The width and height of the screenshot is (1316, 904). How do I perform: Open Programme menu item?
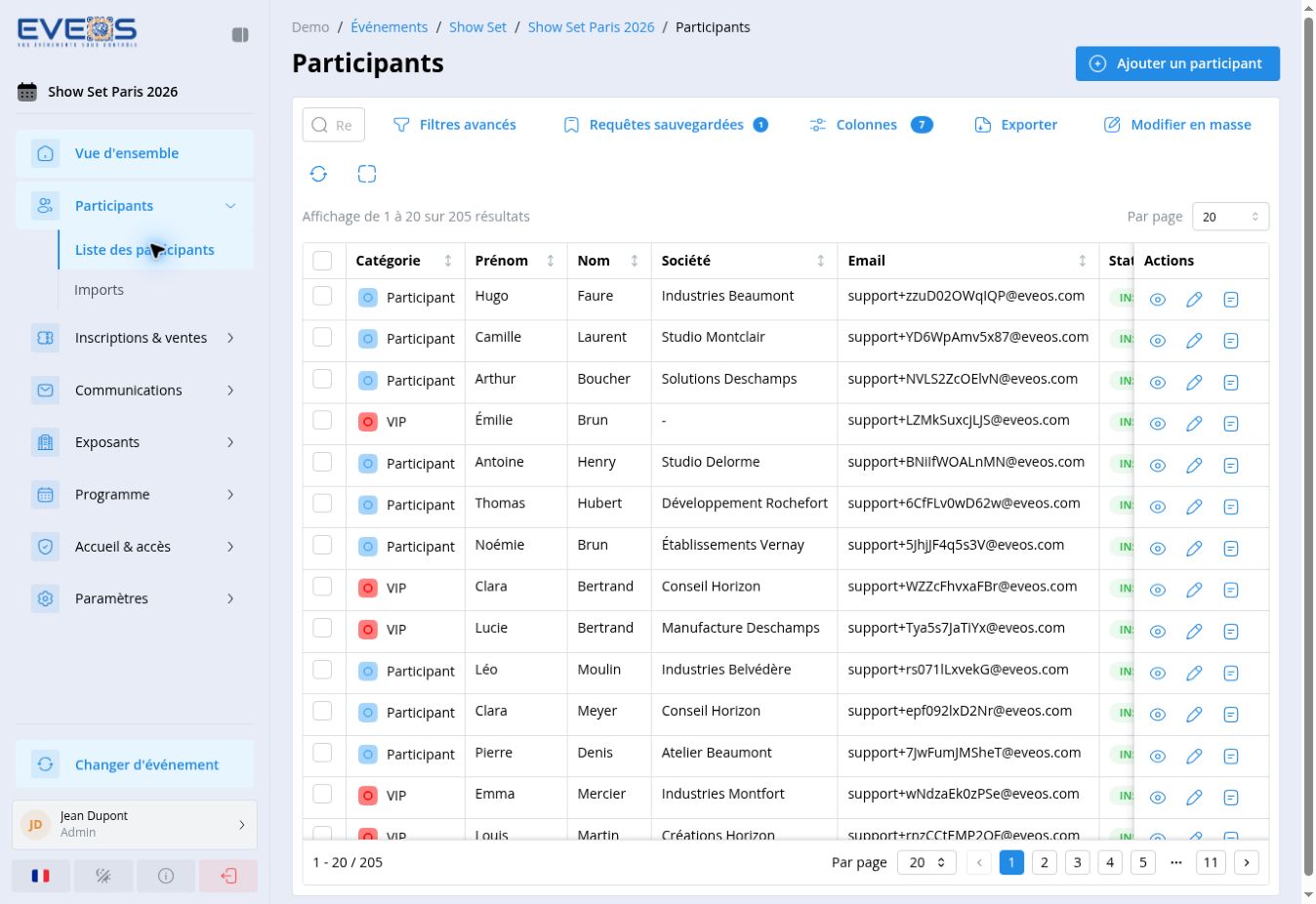pyautogui.click(x=135, y=495)
